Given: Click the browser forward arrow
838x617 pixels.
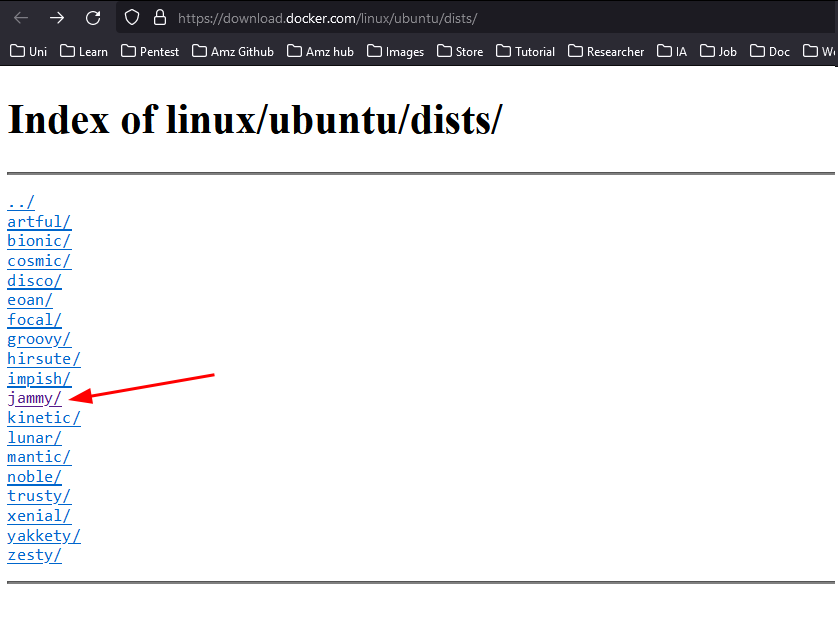Looking at the screenshot, I should (57, 18).
